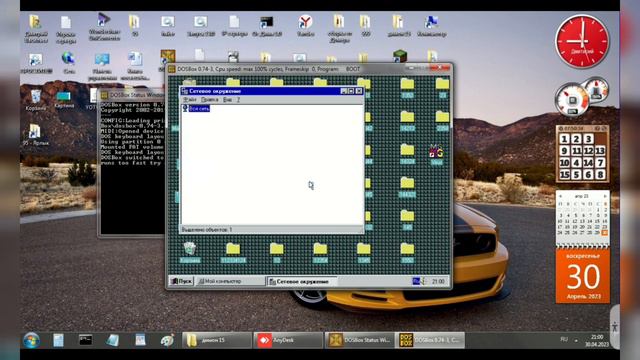The width and height of the screenshot is (640, 360).
Task: Slide puzzle gadget tile numbered 13
Action: point(600,151)
